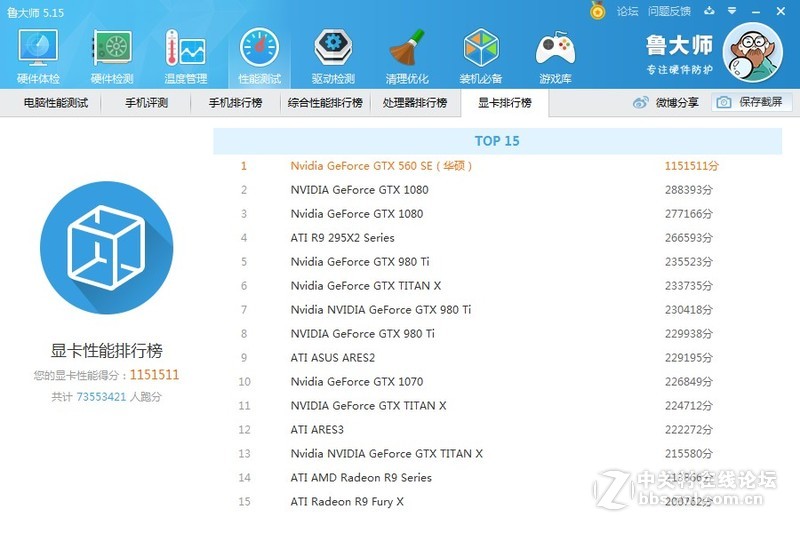The image size is (800, 533).
Task: Click the 显卡性能排行榜 heading
Action: pyautogui.click(x=107, y=350)
